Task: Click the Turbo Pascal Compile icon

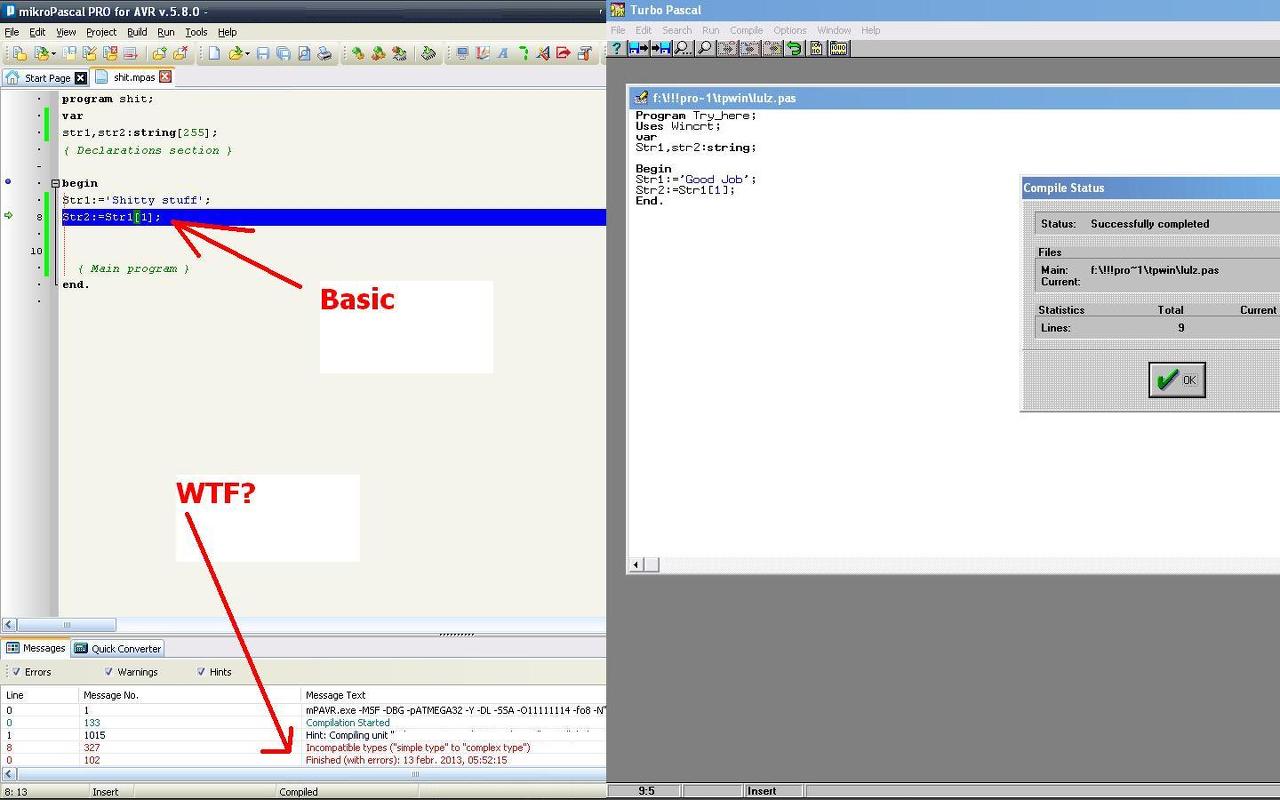Action: click(816, 48)
